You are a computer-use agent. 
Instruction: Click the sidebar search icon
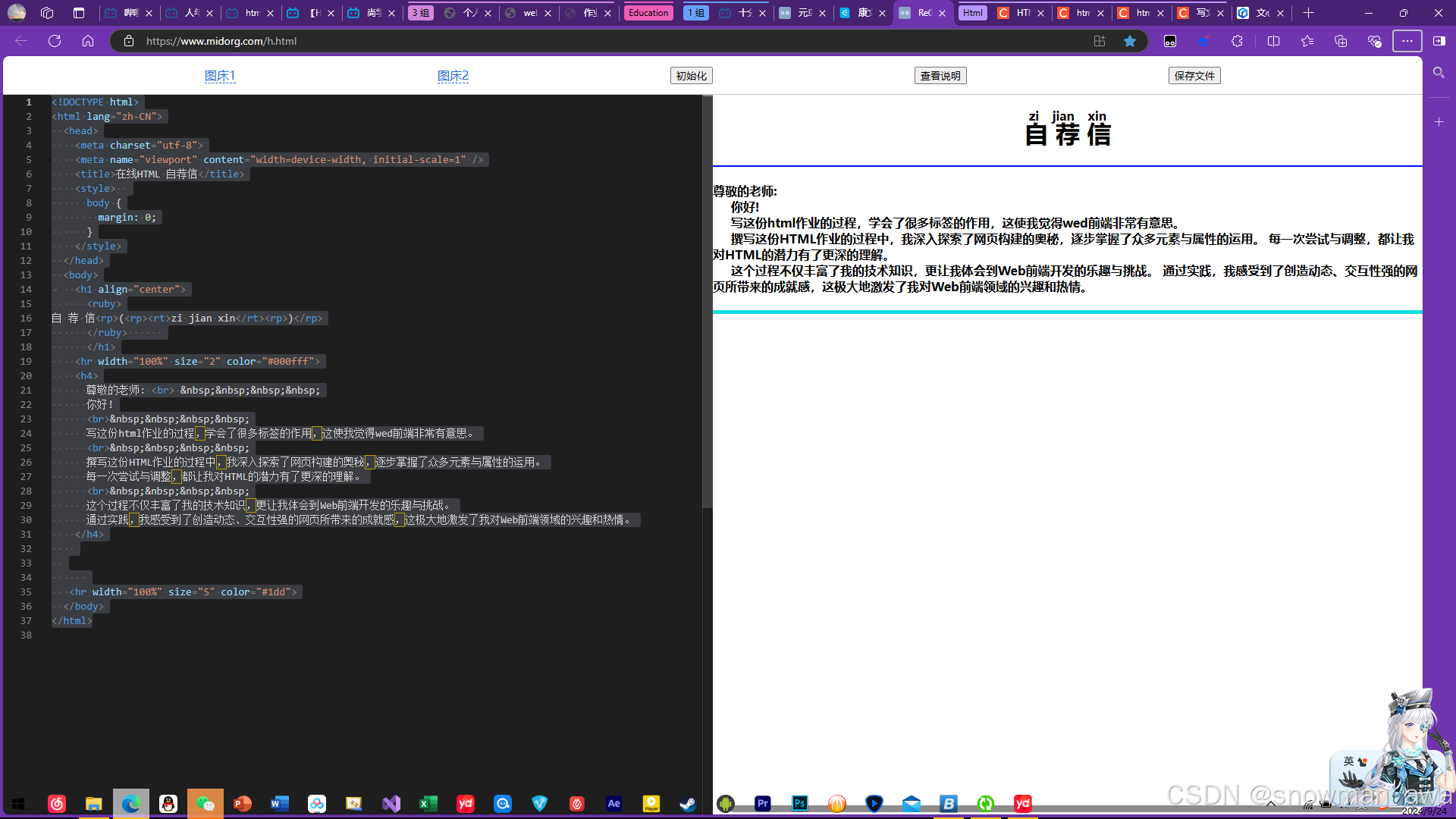click(1439, 73)
